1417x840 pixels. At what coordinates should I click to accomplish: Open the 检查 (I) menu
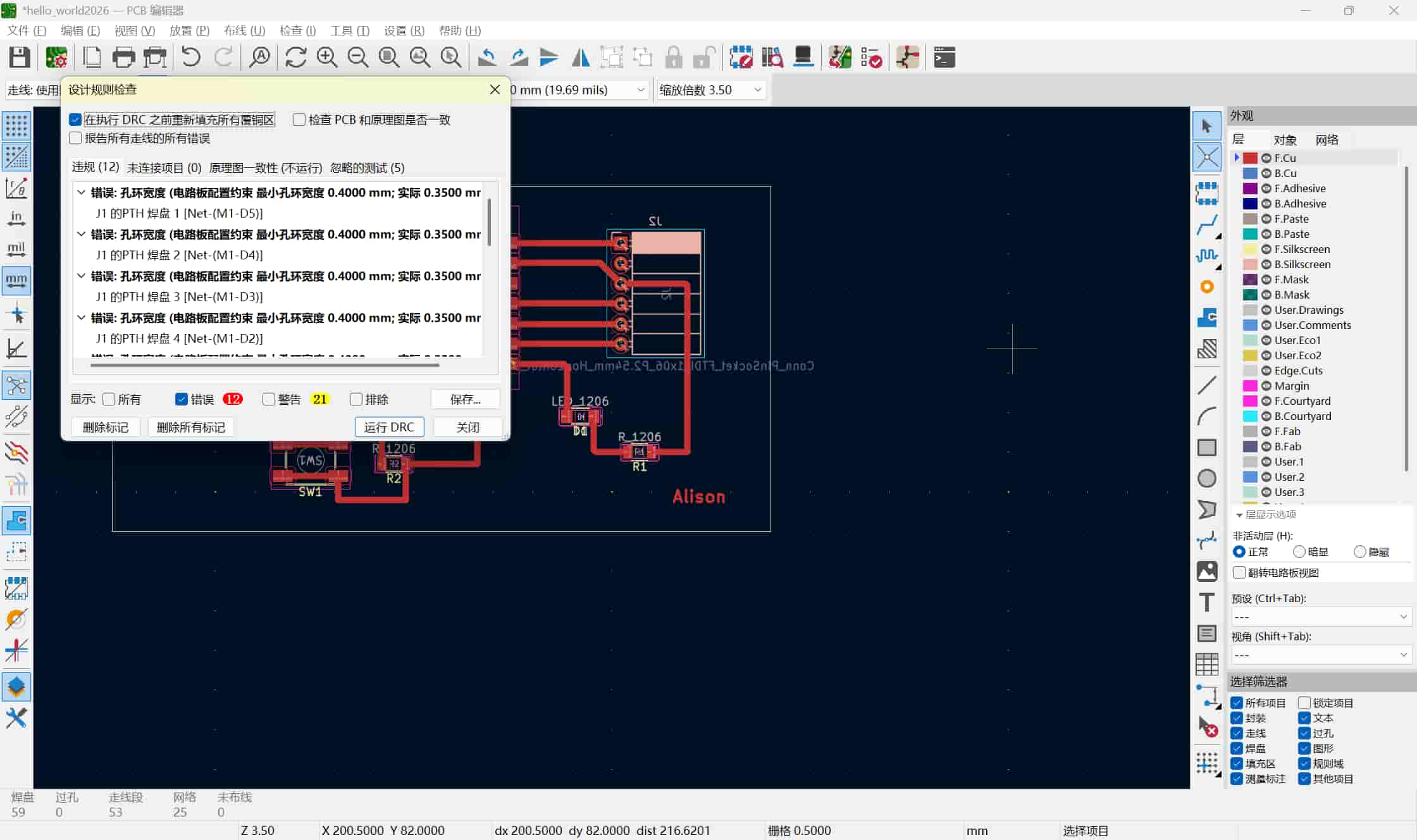tap(297, 30)
